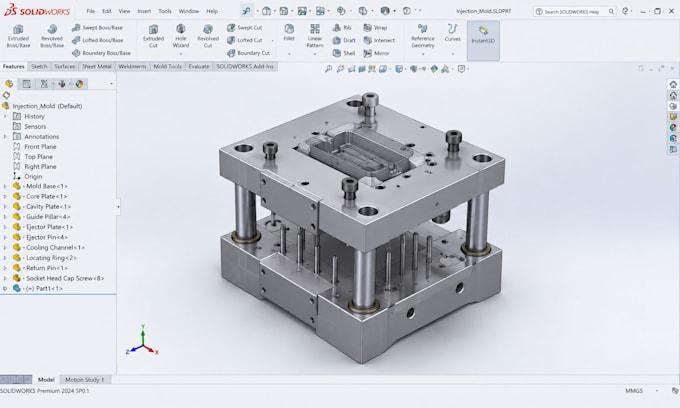The width and height of the screenshot is (680, 408).
Task: Select the Mirror feature
Action: coord(376,53)
